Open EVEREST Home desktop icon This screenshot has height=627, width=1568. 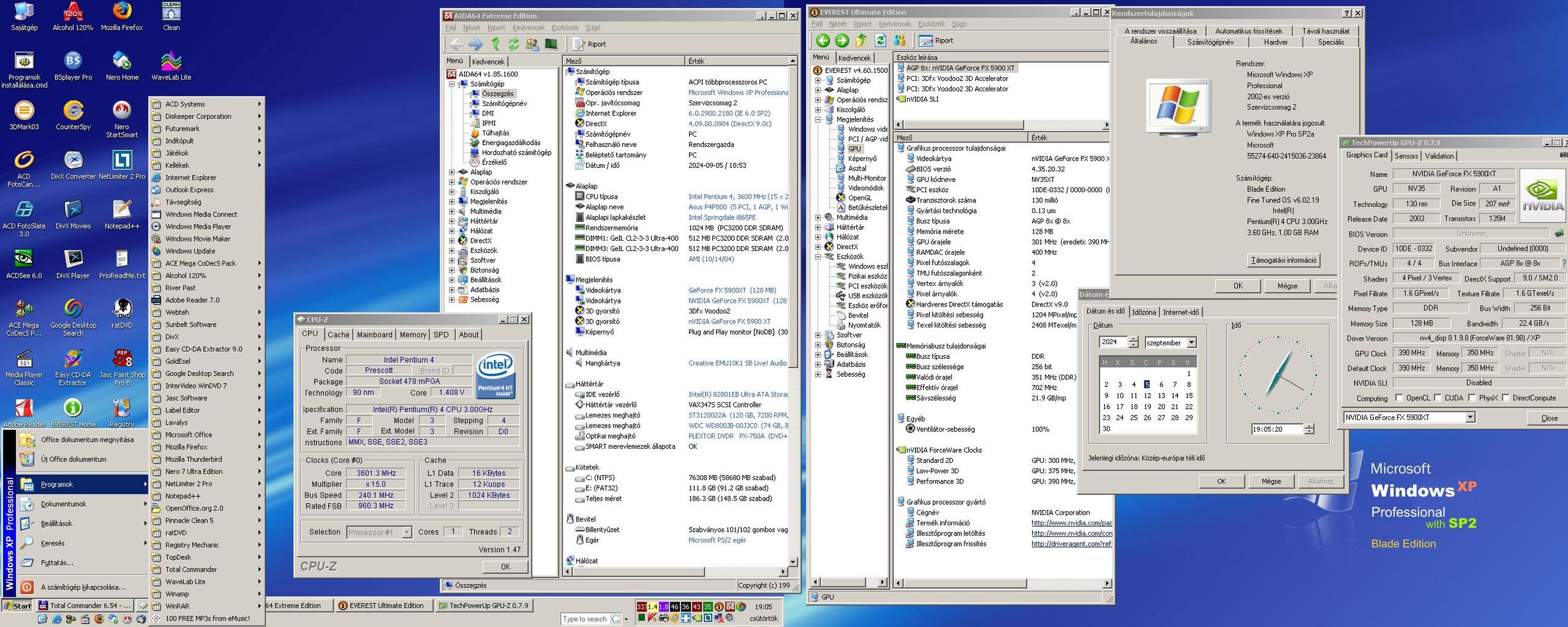tap(73, 412)
